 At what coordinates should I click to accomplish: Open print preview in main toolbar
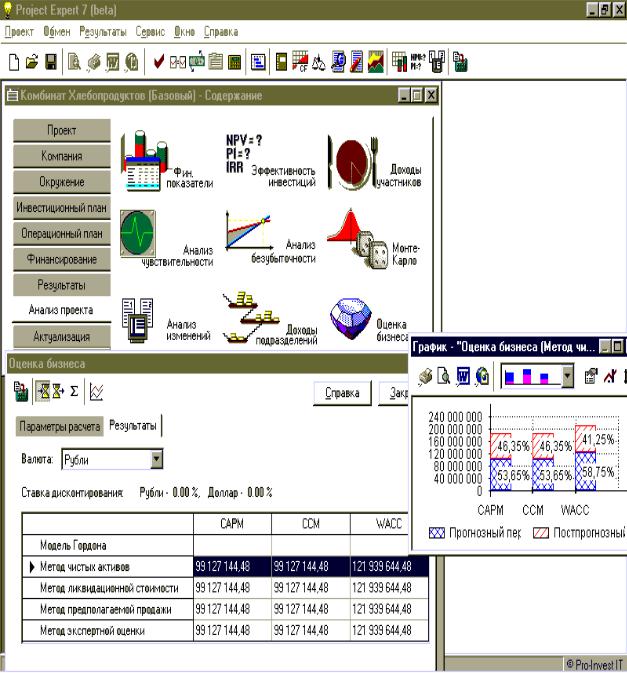(x=75, y=62)
